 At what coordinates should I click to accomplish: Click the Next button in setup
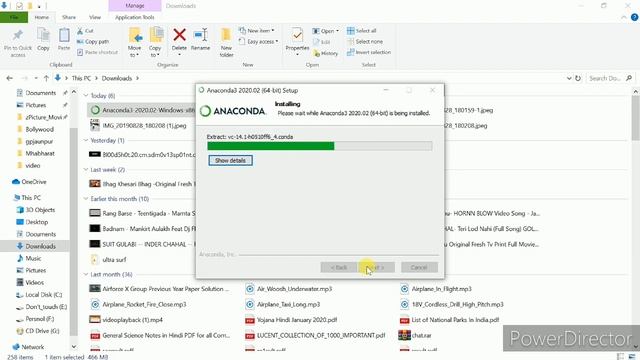coord(377,267)
